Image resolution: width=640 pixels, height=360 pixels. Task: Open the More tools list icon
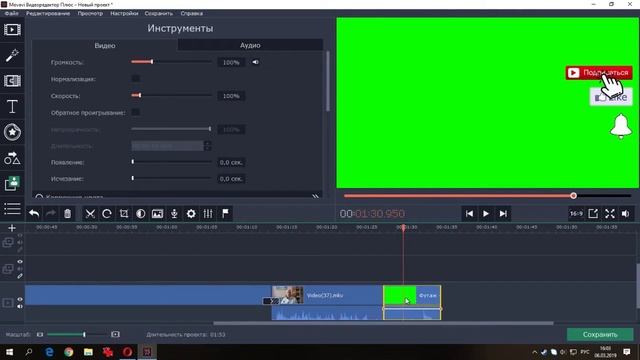pyautogui.click(x=12, y=209)
